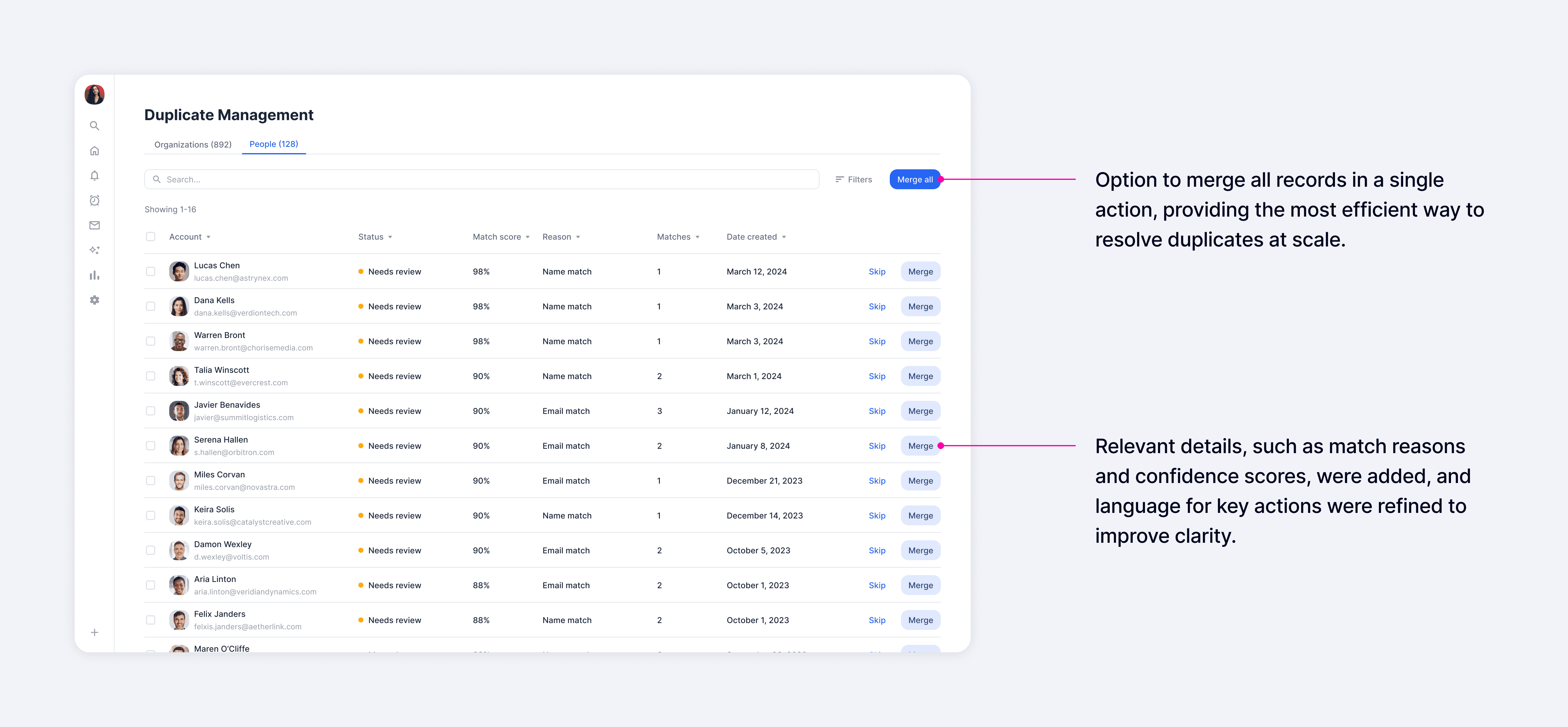
Task: Select the Javier Benavides row checkbox
Action: click(x=150, y=411)
